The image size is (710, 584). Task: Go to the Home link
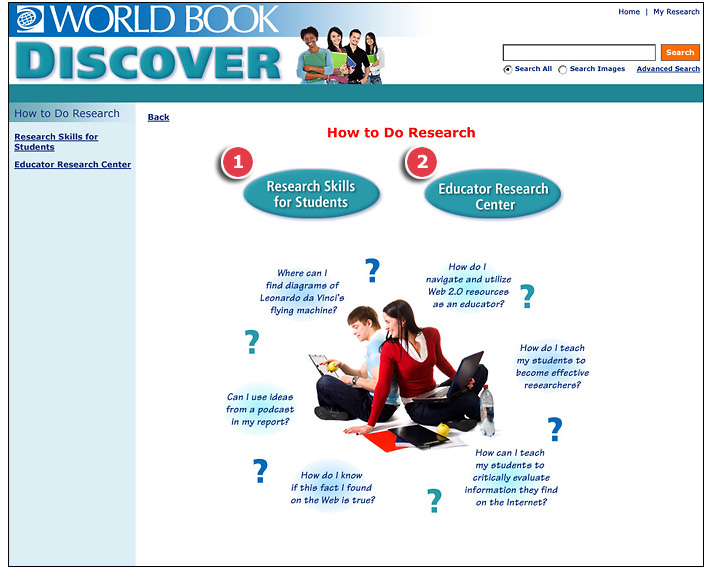[629, 12]
